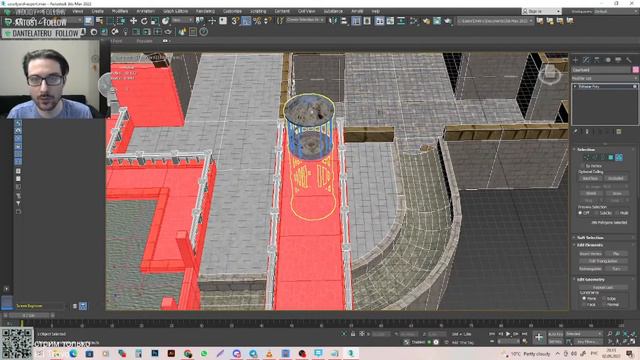Screen dimensions: 640x360
Task: Switch to the Modify command panel tab
Action: [586, 60]
